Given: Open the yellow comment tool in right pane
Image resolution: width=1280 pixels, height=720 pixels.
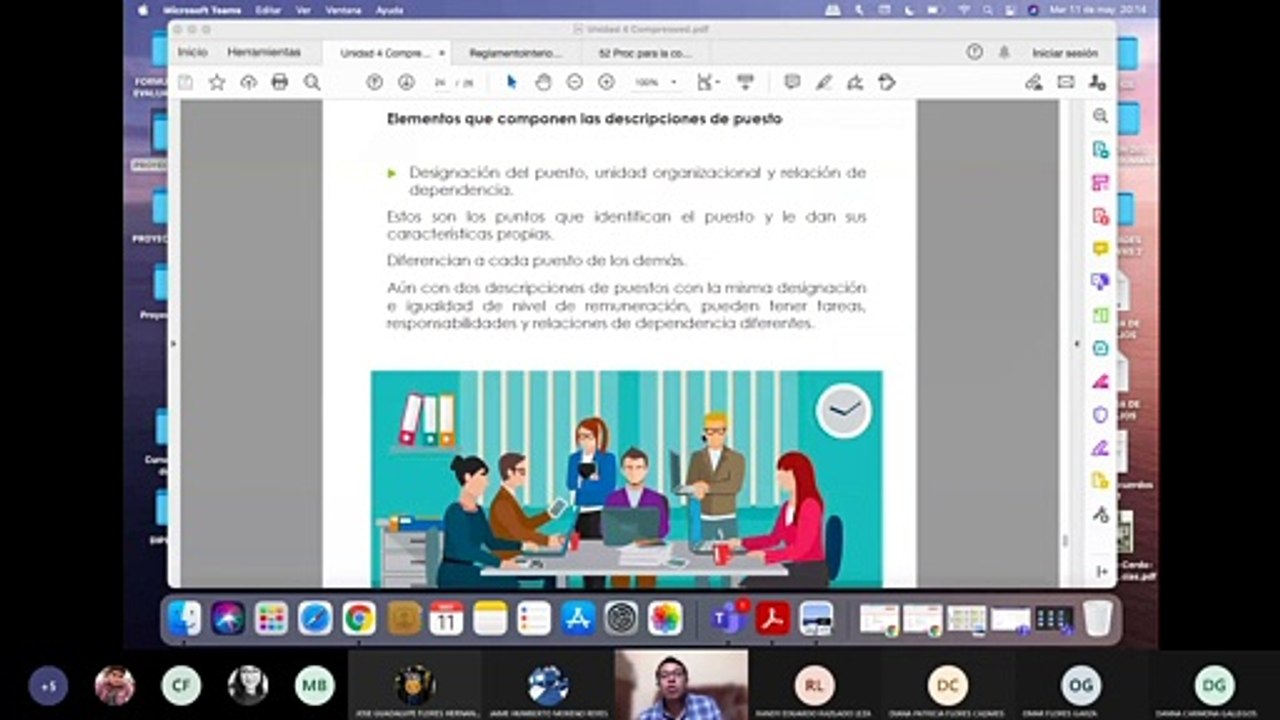Looking at the screenshot, I should (x=1100, y=248).
